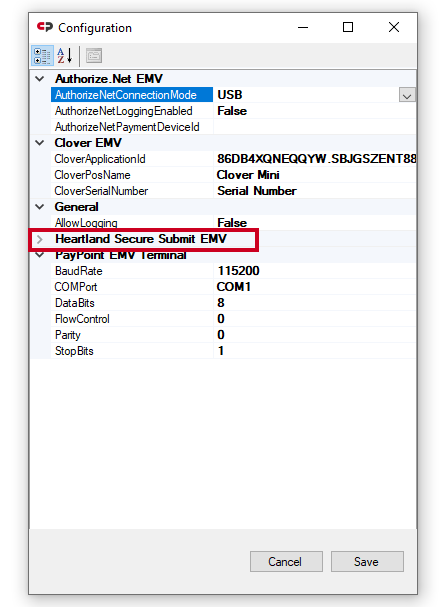439x607 pixels.
Task: Collapse the PayPoint EMV Terminal category
Action: tap(39, 255)
